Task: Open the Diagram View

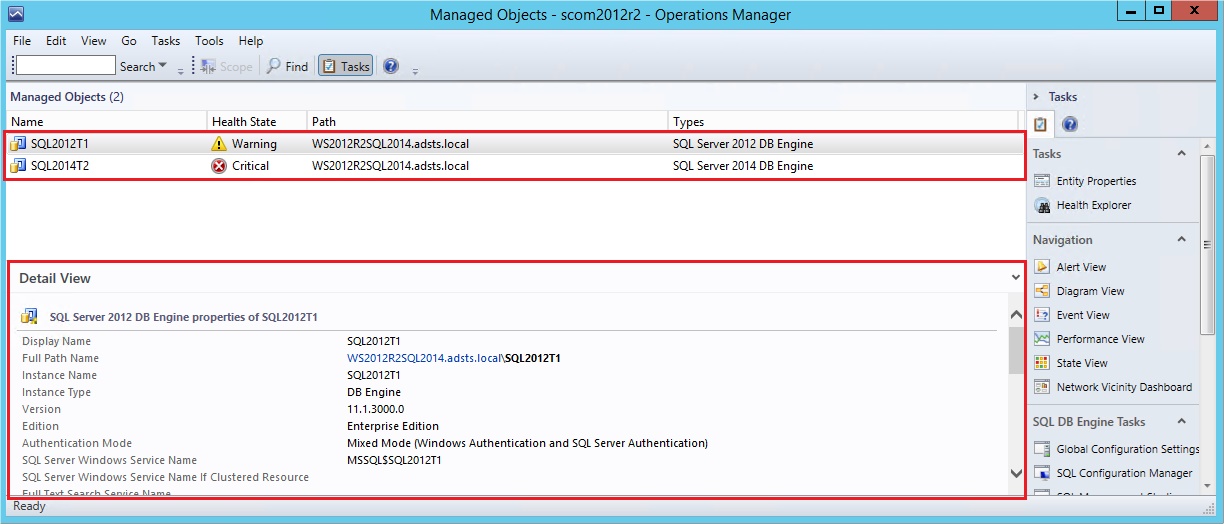Action: (x=1090, y=291)
